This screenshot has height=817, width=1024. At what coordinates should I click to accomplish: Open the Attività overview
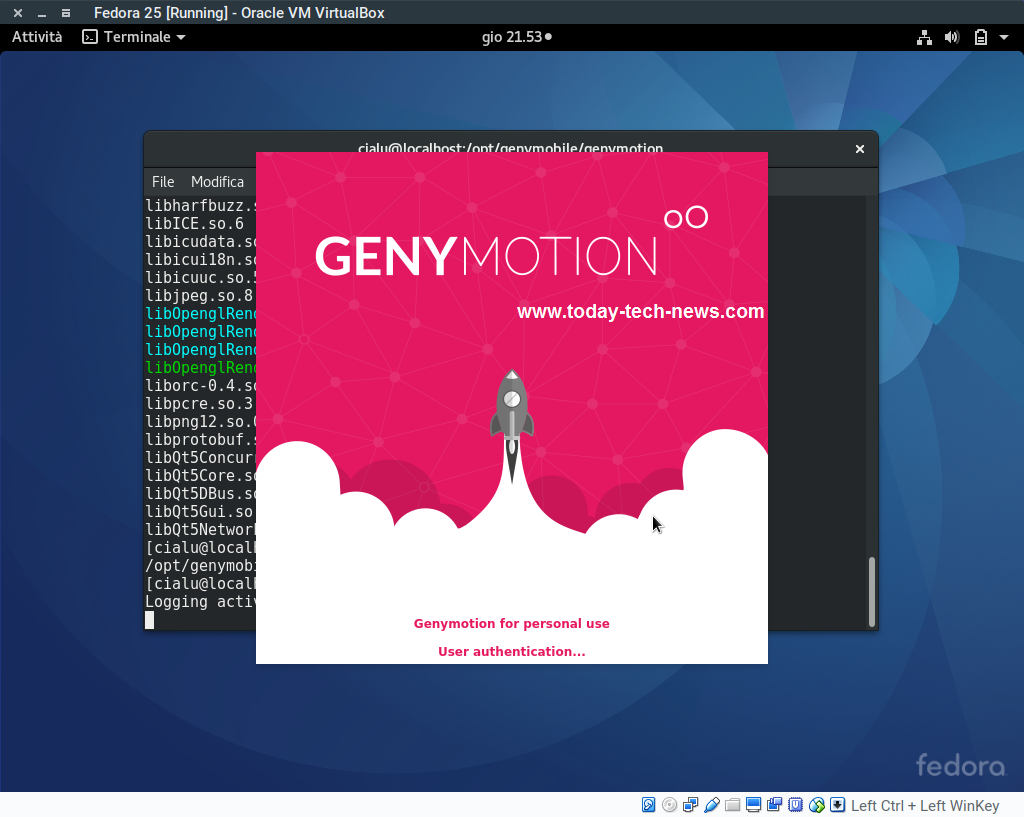point(37,37)
